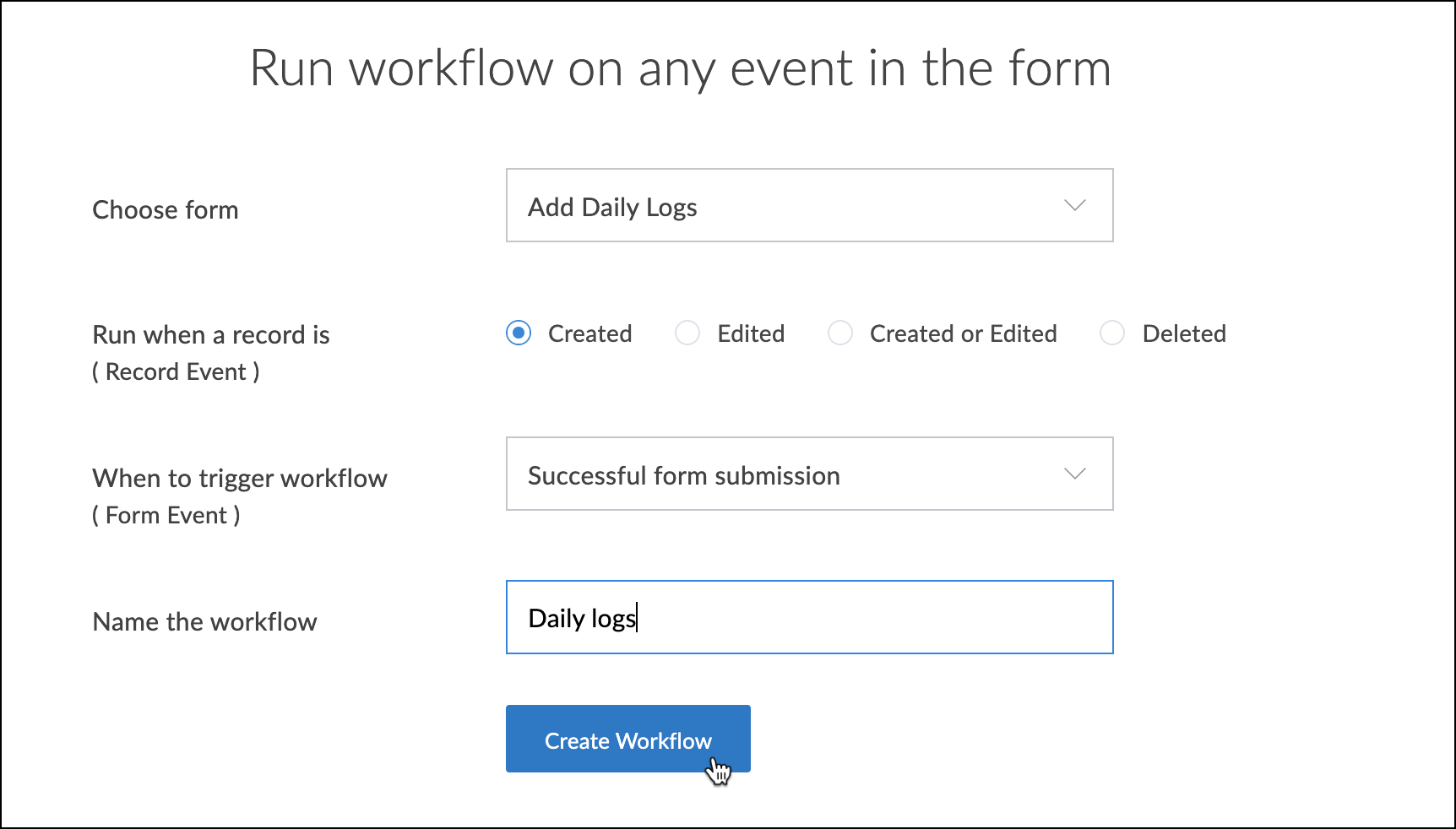Viewport: 1456px width, 829px height.
Task: Select the Deleted radio button circle
Action: pyautogui.click(x=1112, y=333)
